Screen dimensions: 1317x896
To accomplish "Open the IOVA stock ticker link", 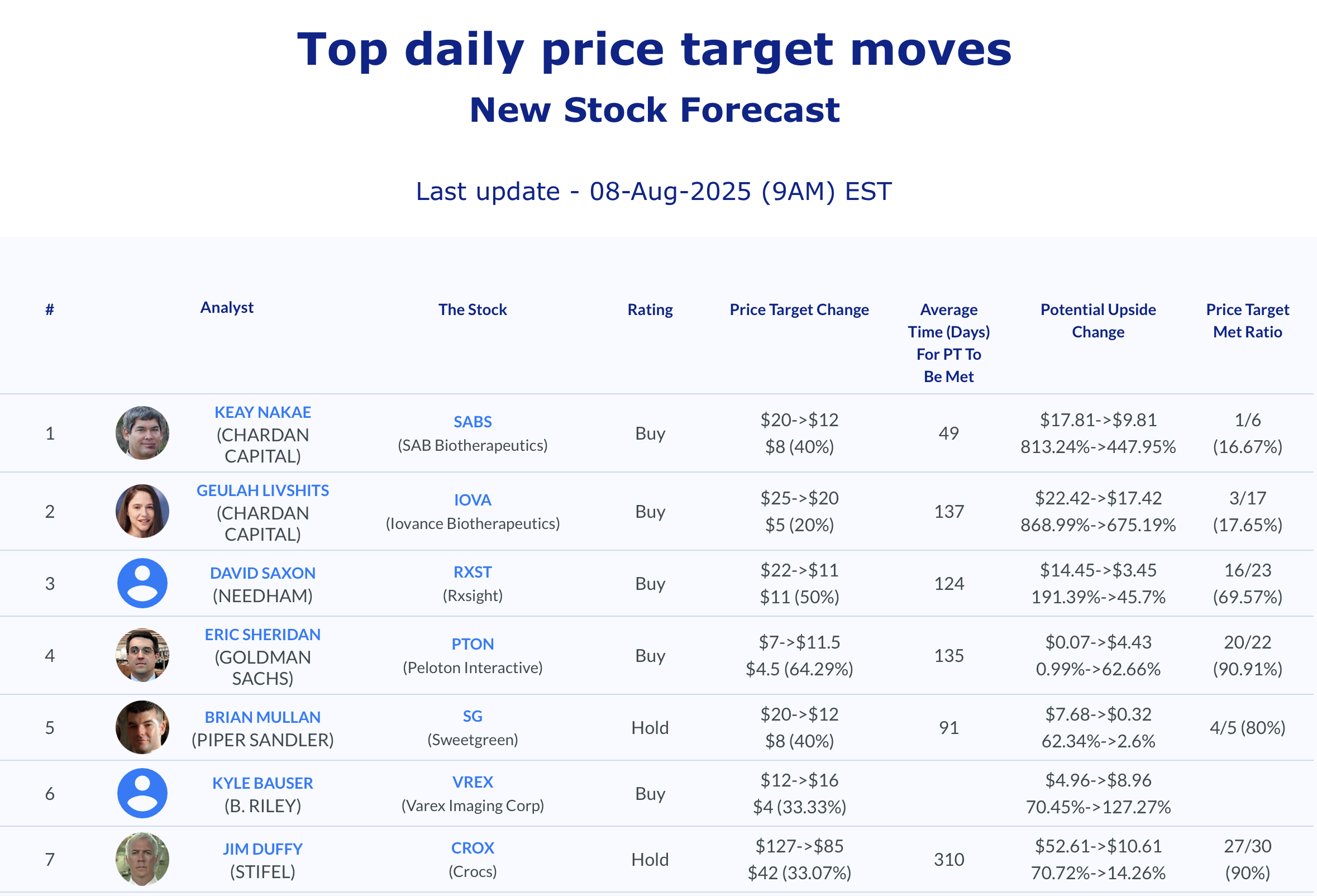I will (x=473, y=500).
